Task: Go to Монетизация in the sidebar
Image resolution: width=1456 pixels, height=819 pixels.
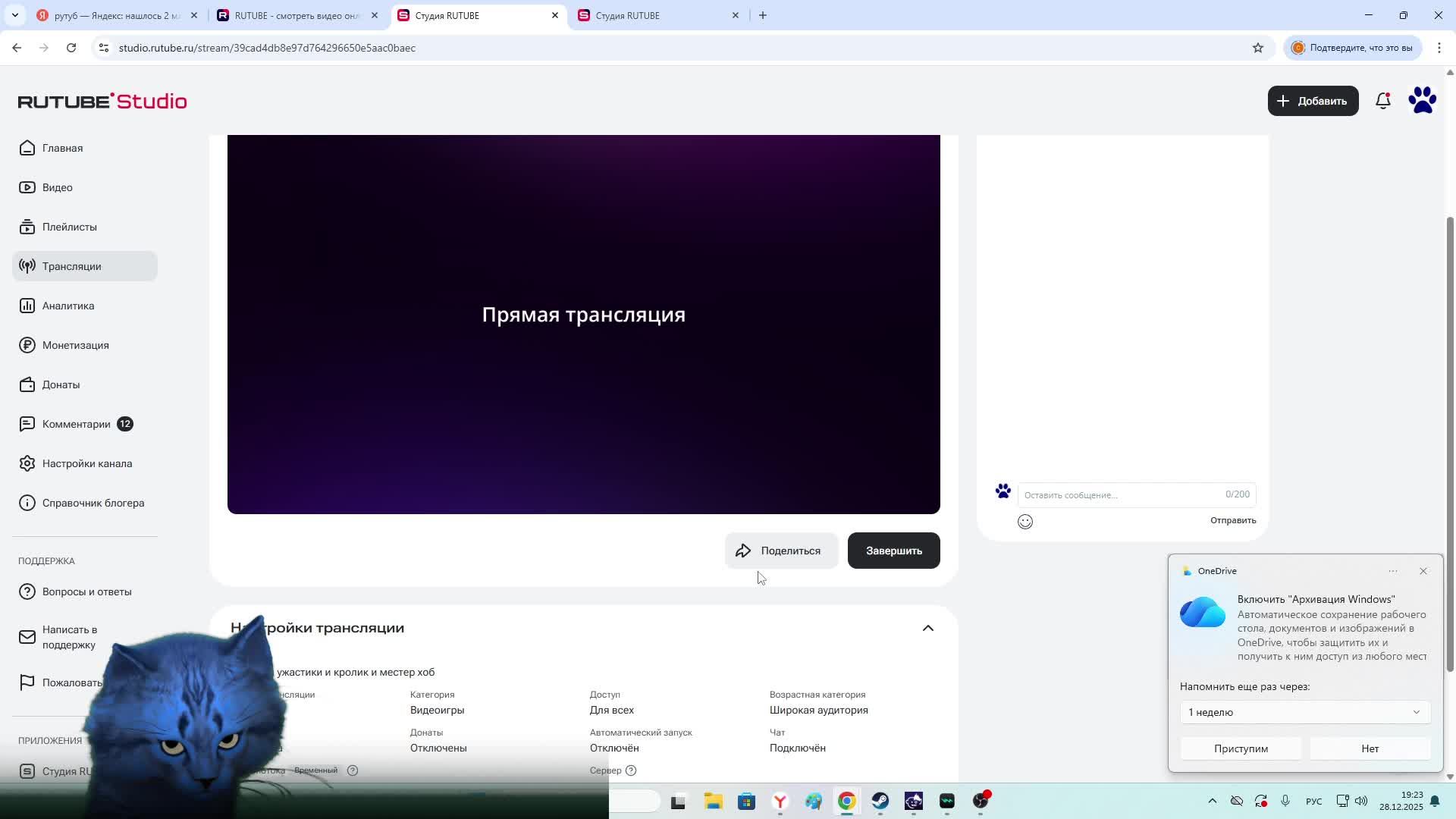Action: pyautogui.click(x=75, y=345)
